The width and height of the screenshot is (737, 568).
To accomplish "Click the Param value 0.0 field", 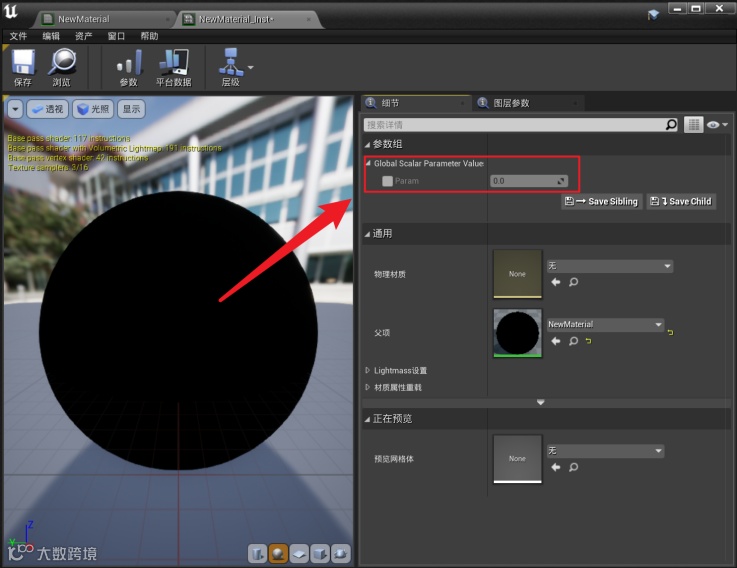I will click(x=529, y=181).
